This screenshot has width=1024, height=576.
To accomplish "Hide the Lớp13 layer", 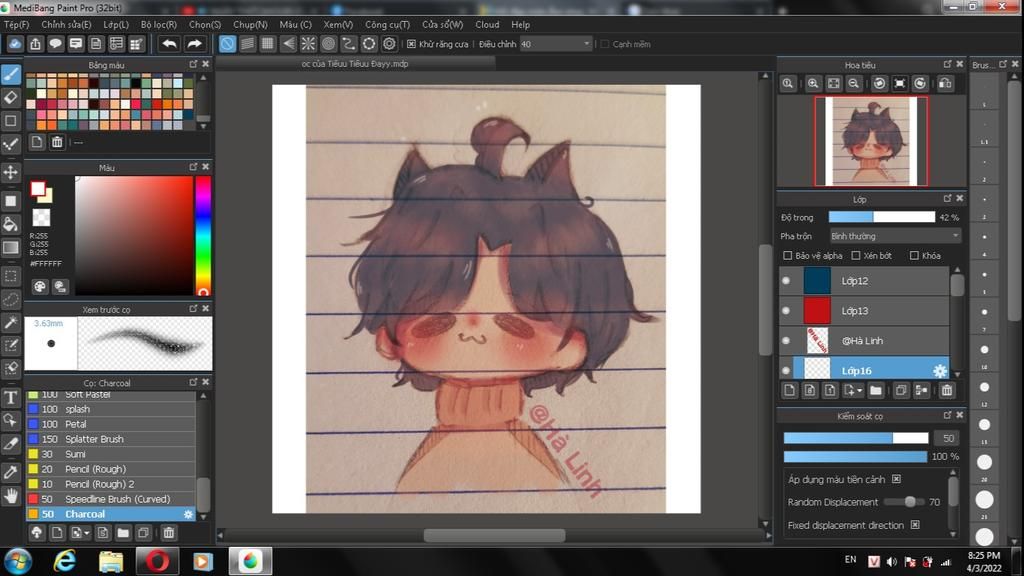I will [x=786, y=311].
